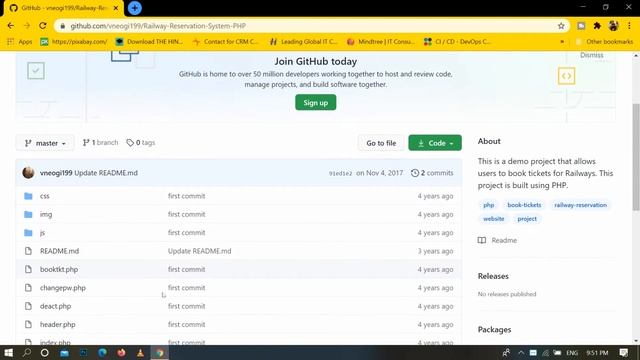
Task: Open VLC media player from taskbar
Action: click(x=140, y=353)
